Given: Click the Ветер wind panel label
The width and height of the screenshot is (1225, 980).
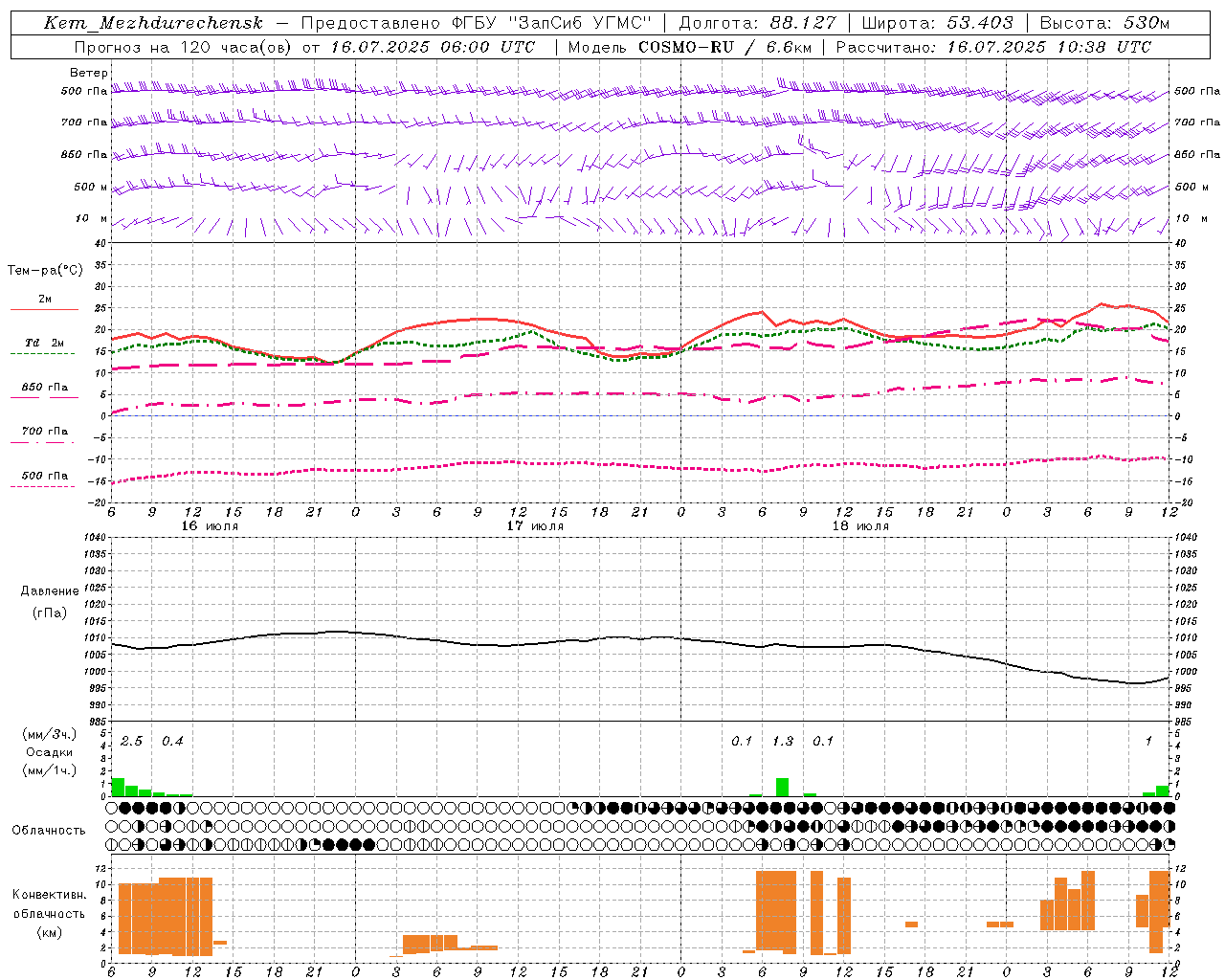Looking at the screenshot, I should [x=88, y=73].
